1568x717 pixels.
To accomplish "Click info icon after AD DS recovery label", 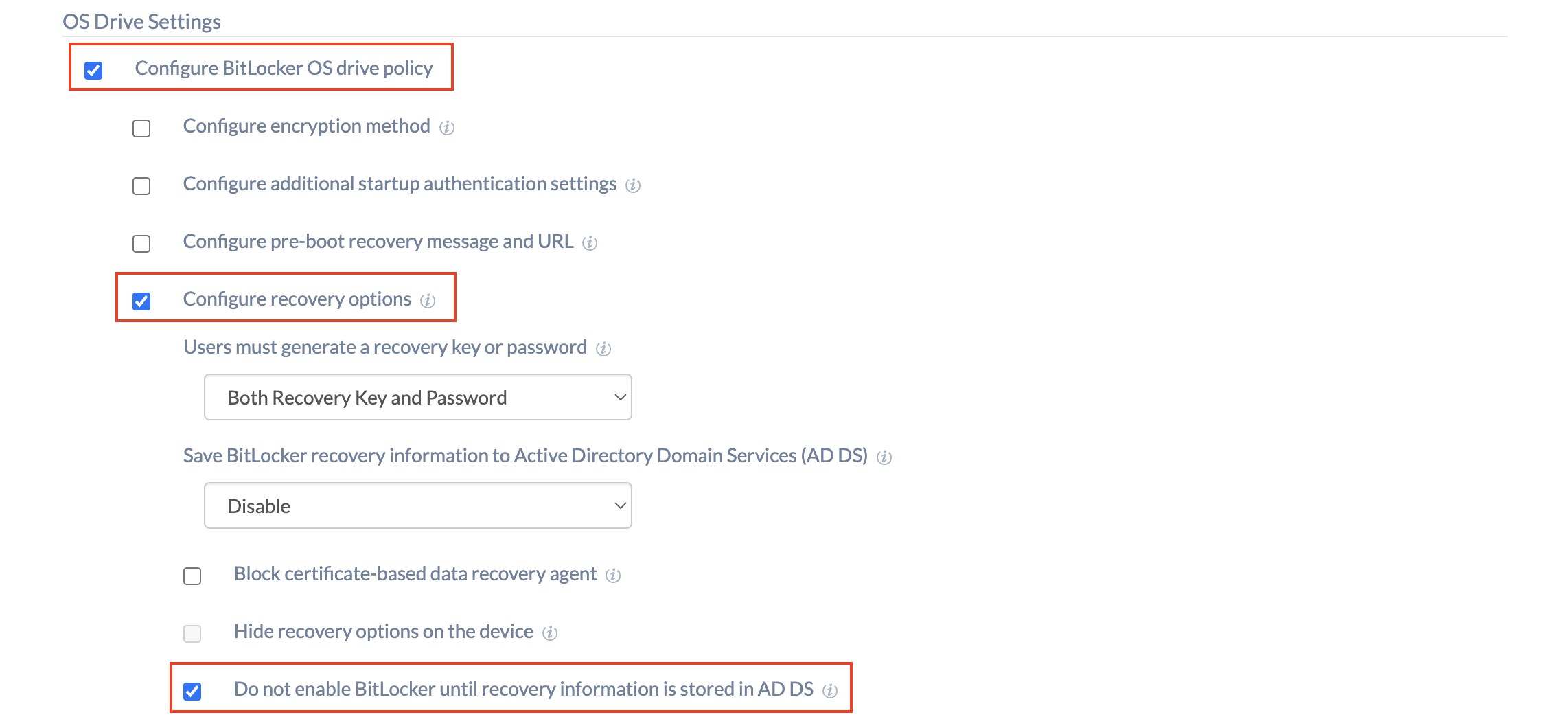I will [x=884, y=457].
